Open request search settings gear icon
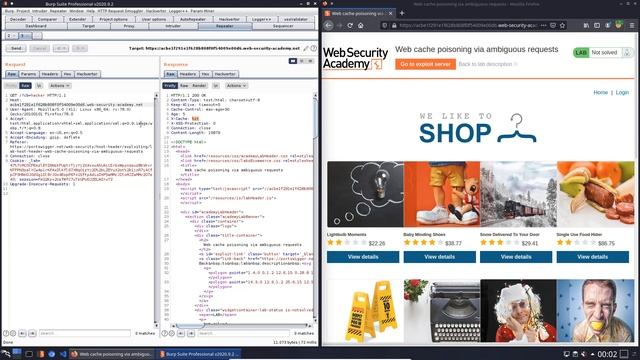 pyautogui.click(x=13, y=333)
